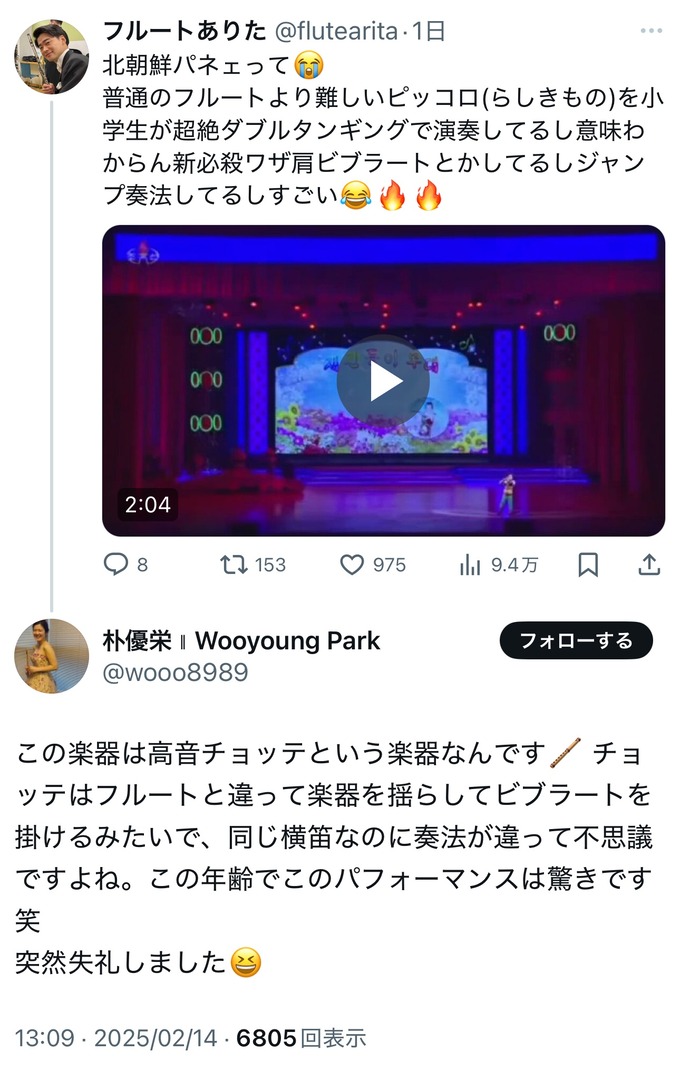Image resolution: width=680 pixels, height=1071 pixels.
Task: Follow Wooyoung Park with フォローする button
Action: (576, 641)
